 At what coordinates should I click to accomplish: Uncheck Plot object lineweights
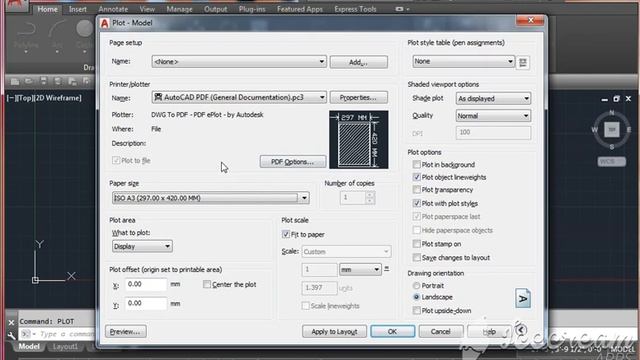pos(416,177)
